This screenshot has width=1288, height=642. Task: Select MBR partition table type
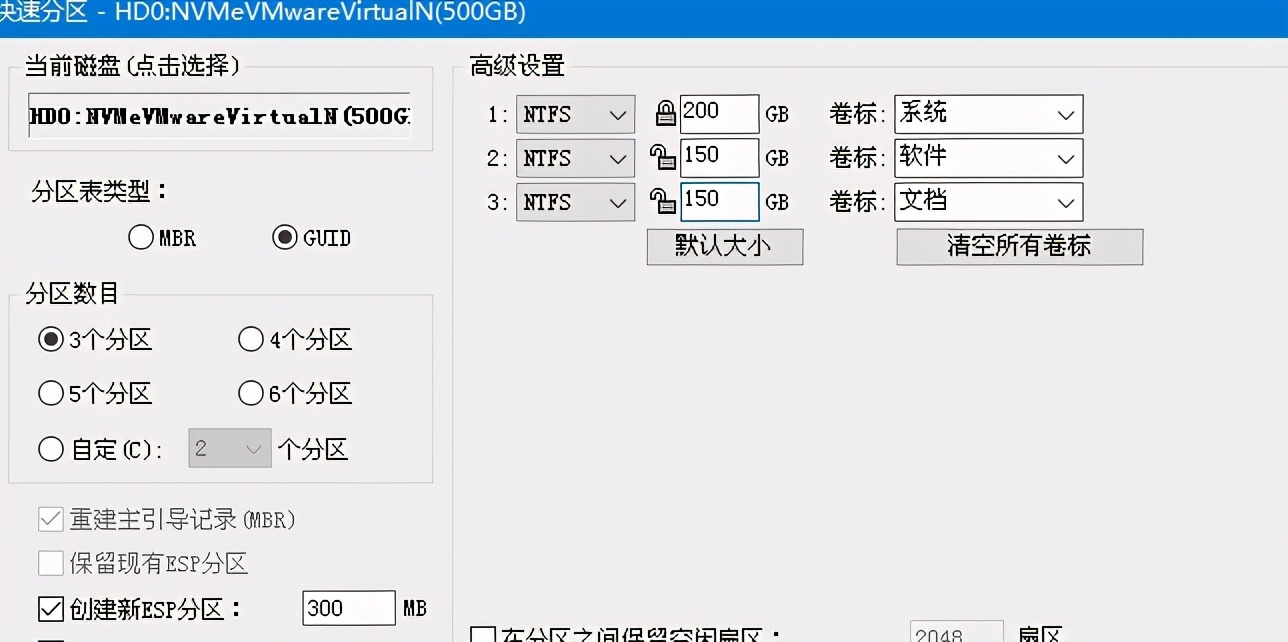click(139, 237)
